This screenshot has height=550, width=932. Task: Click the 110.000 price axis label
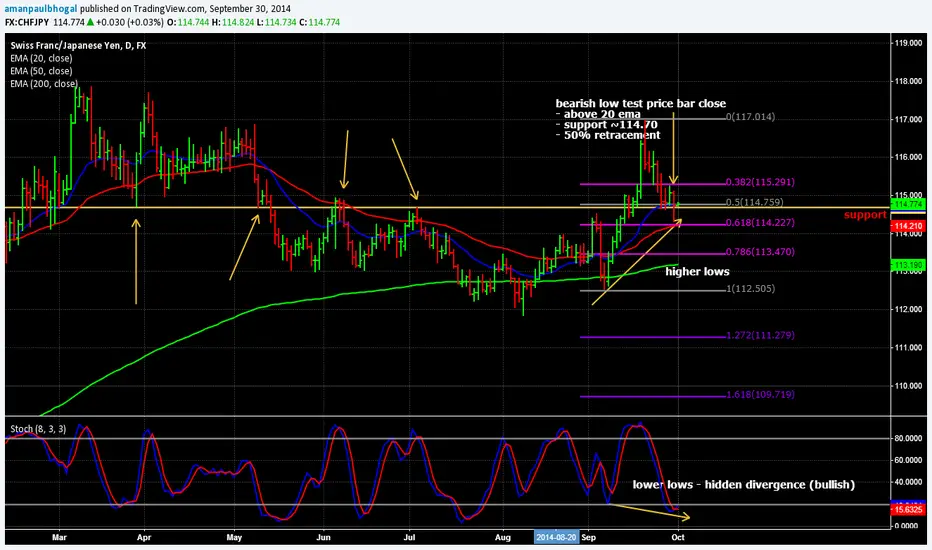909,386
